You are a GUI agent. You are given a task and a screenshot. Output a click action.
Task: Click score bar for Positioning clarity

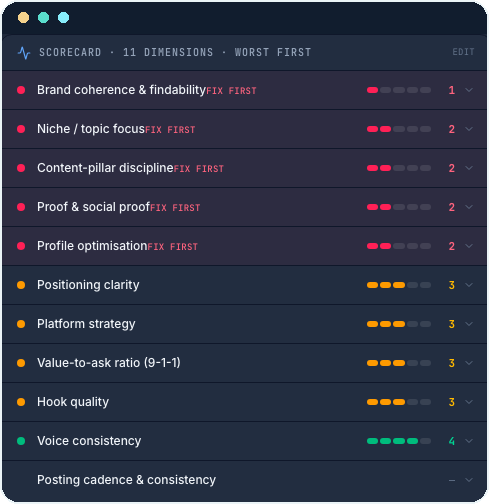point(399,285)
